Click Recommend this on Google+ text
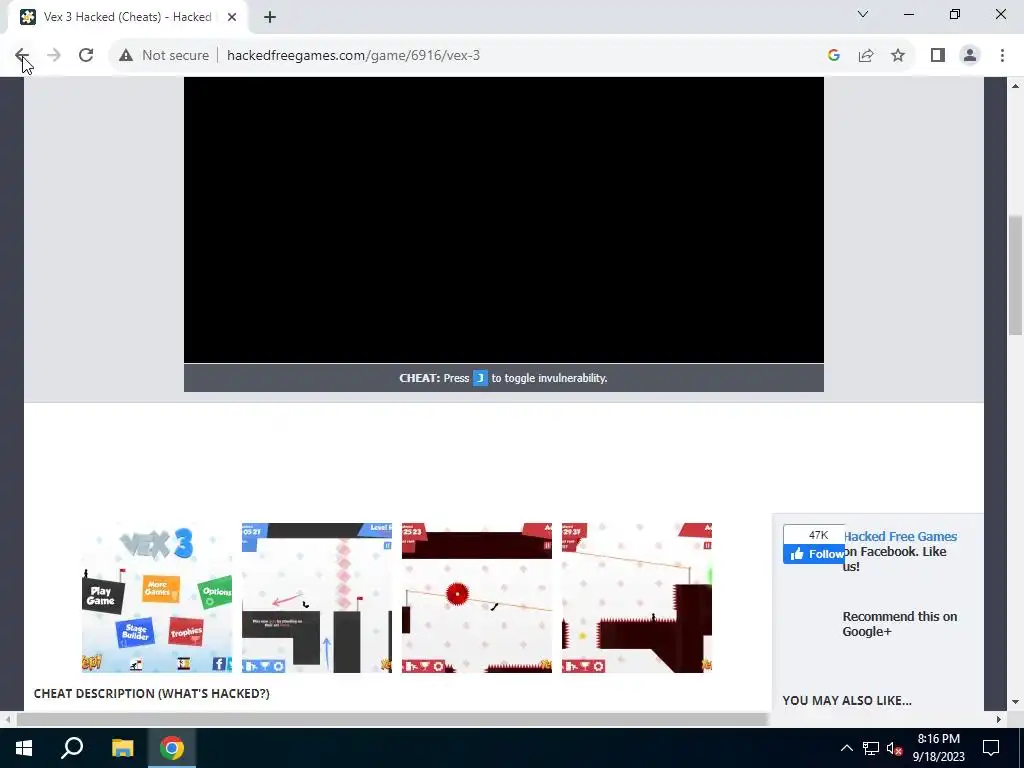The width and height of the screenshot is (1024, 768). 900,624
